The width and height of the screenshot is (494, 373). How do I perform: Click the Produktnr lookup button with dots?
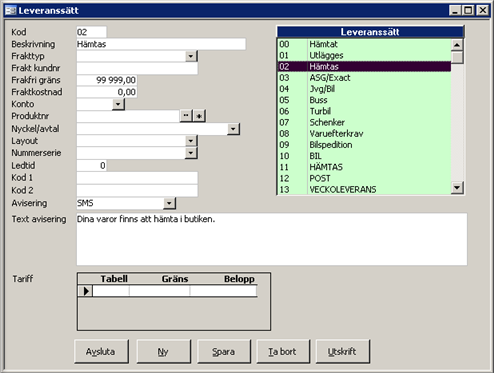(186, 116)
